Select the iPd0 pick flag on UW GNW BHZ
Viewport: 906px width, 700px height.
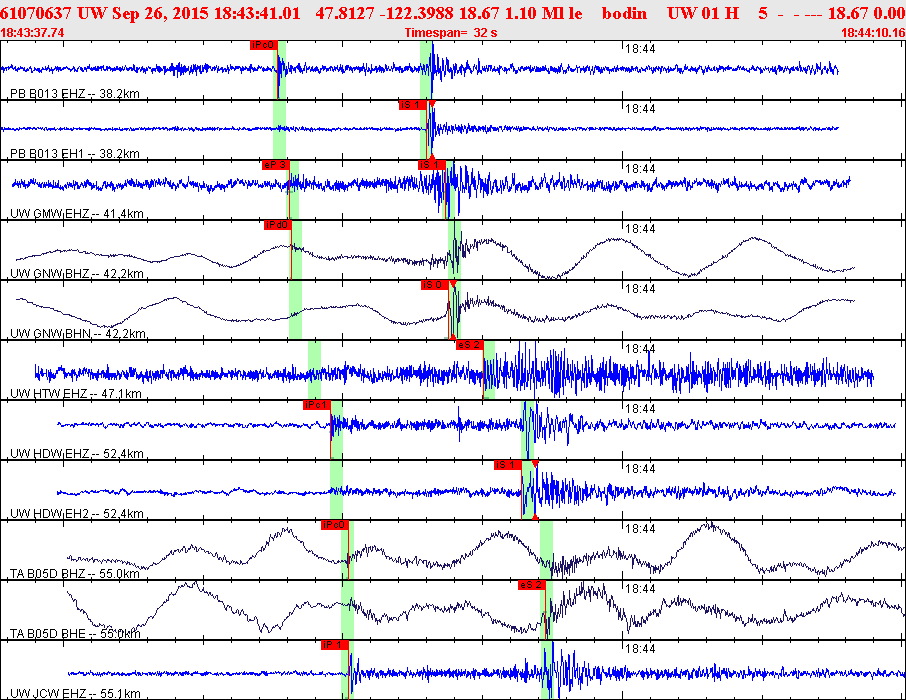(277, 225)
